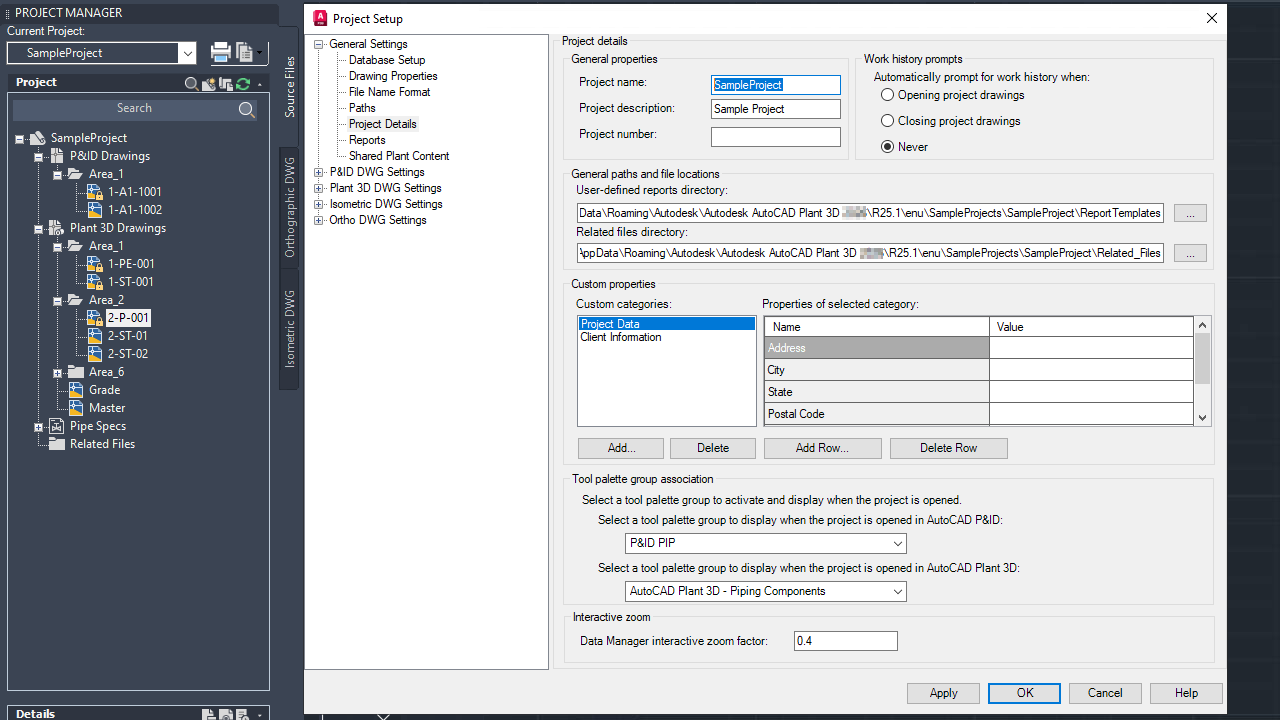Click the Project name input field

click(x=776, y=85)
